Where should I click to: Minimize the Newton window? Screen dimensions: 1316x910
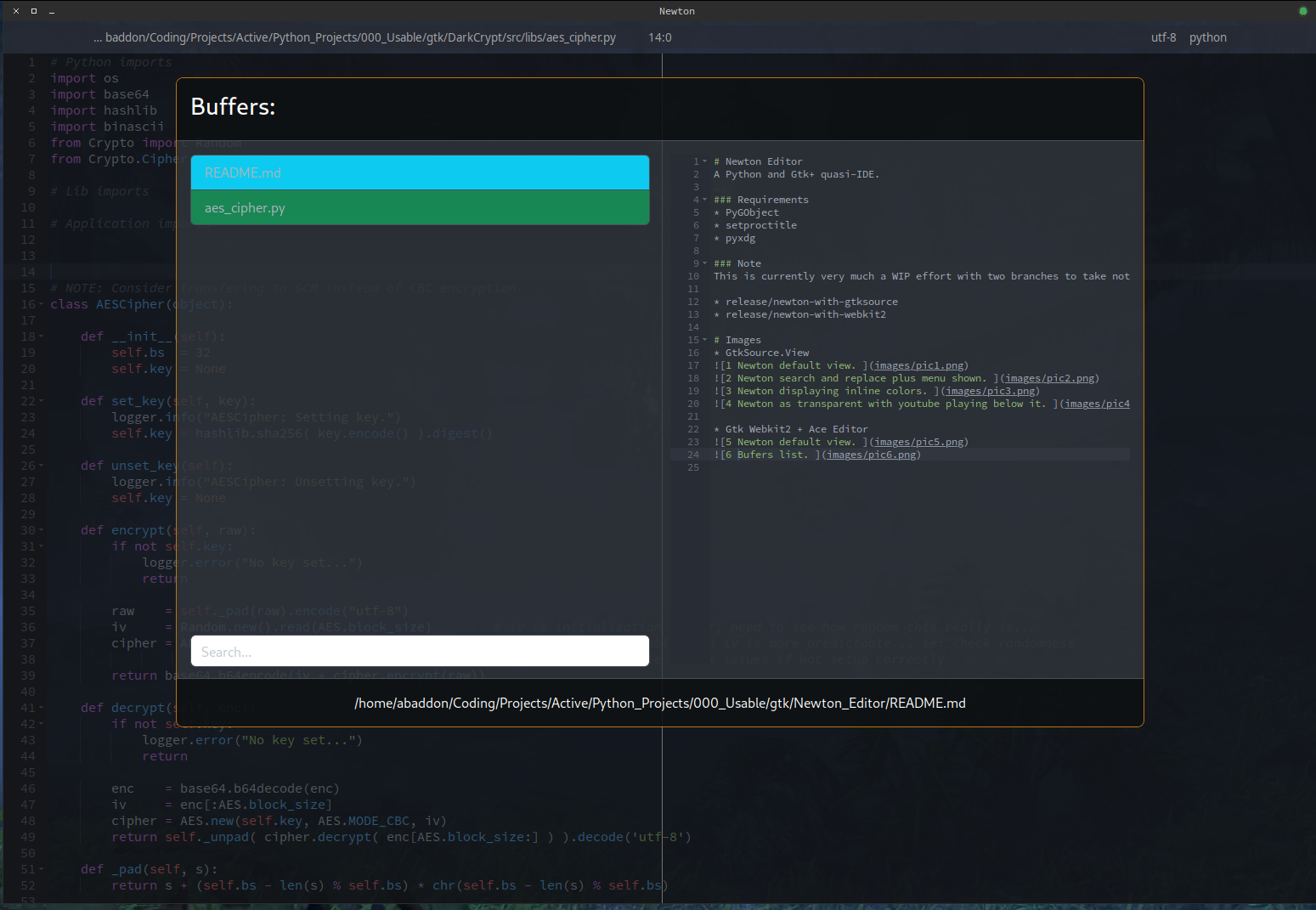[x=52, y=11]
